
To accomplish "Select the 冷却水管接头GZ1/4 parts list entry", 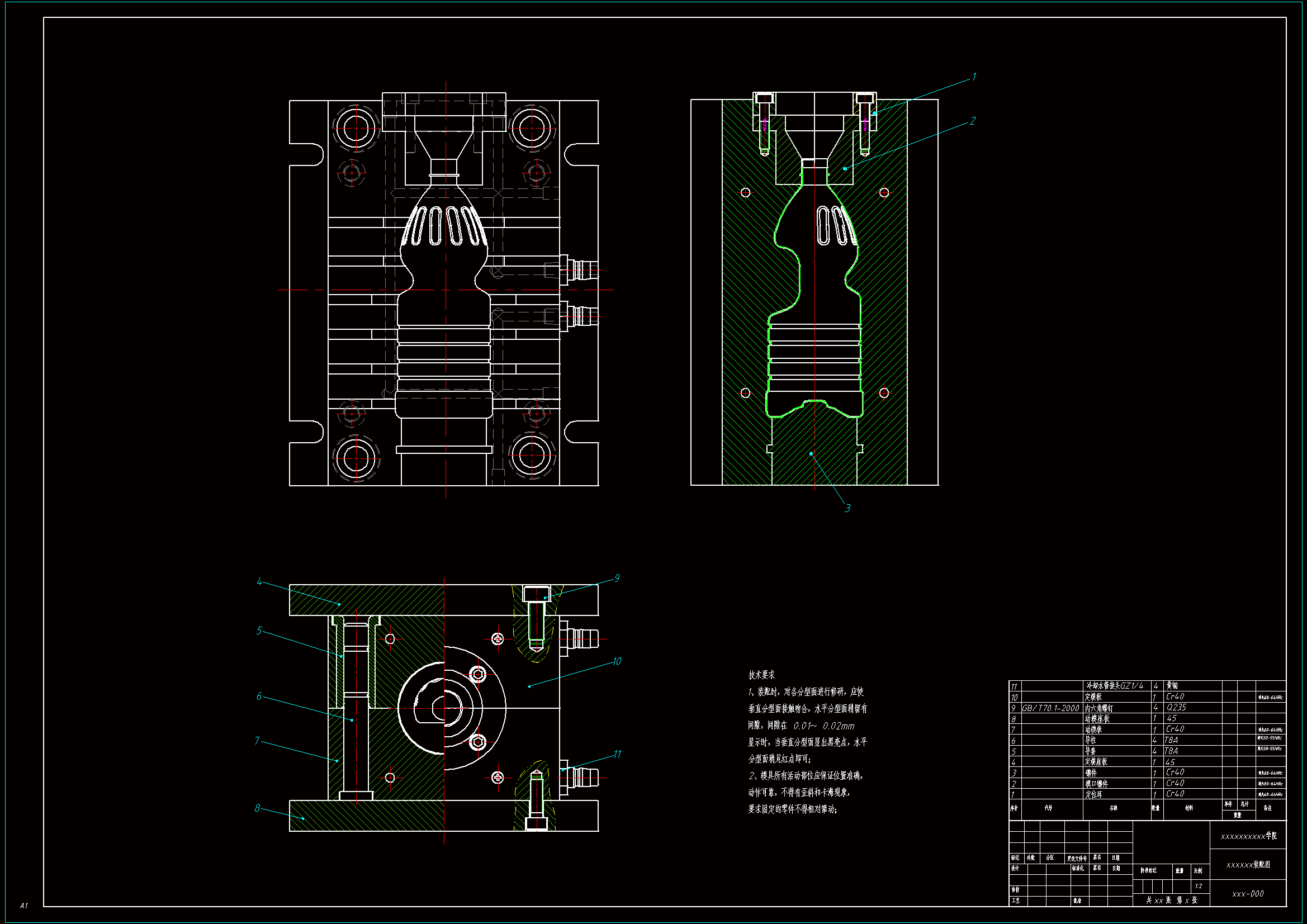I will (x=1115, y=686).
